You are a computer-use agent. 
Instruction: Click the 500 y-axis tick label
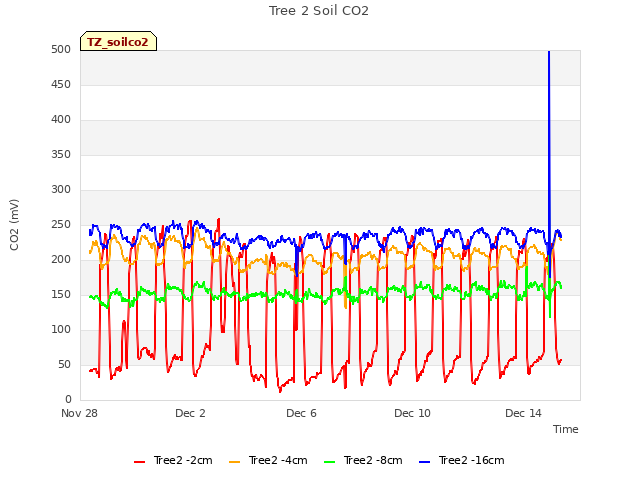click(61, 50)
